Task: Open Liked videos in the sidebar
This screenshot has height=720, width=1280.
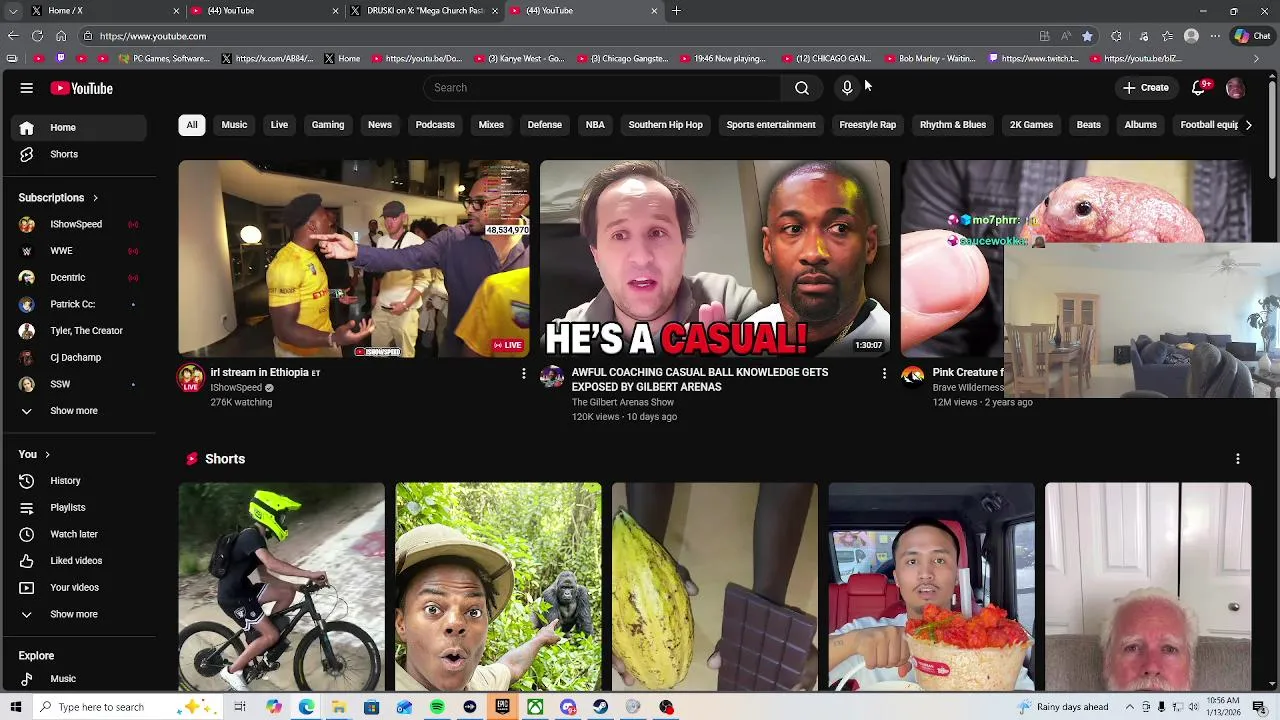Action: click(x=80, y=561)
